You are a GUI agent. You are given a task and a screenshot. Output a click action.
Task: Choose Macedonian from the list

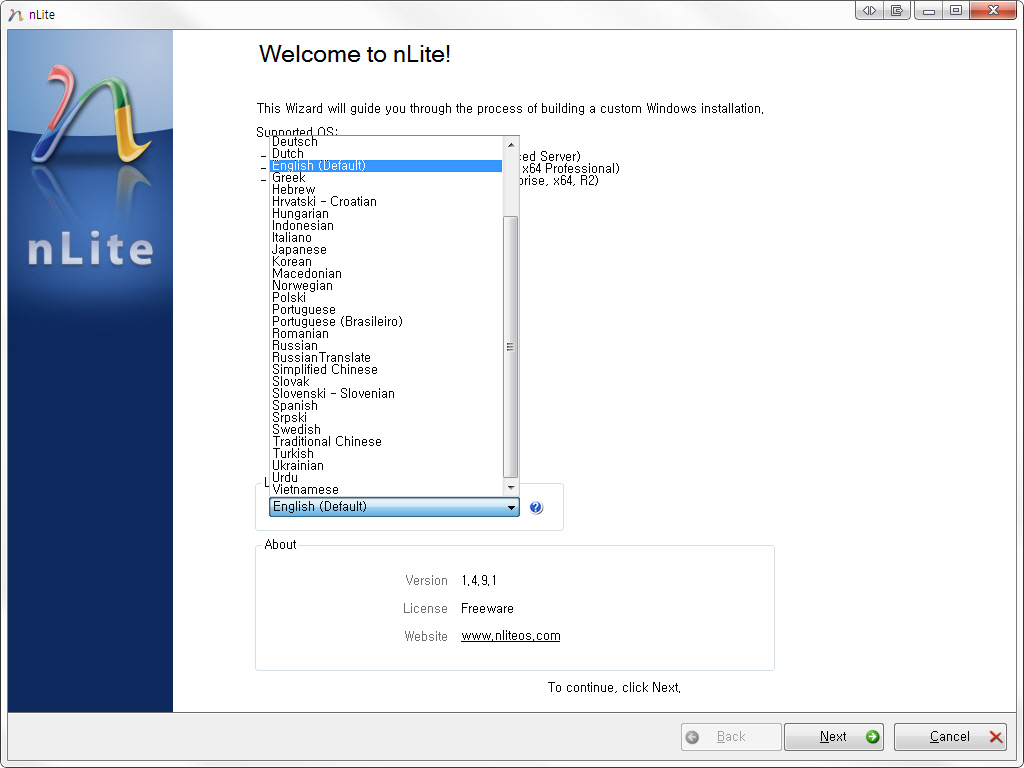386,274
